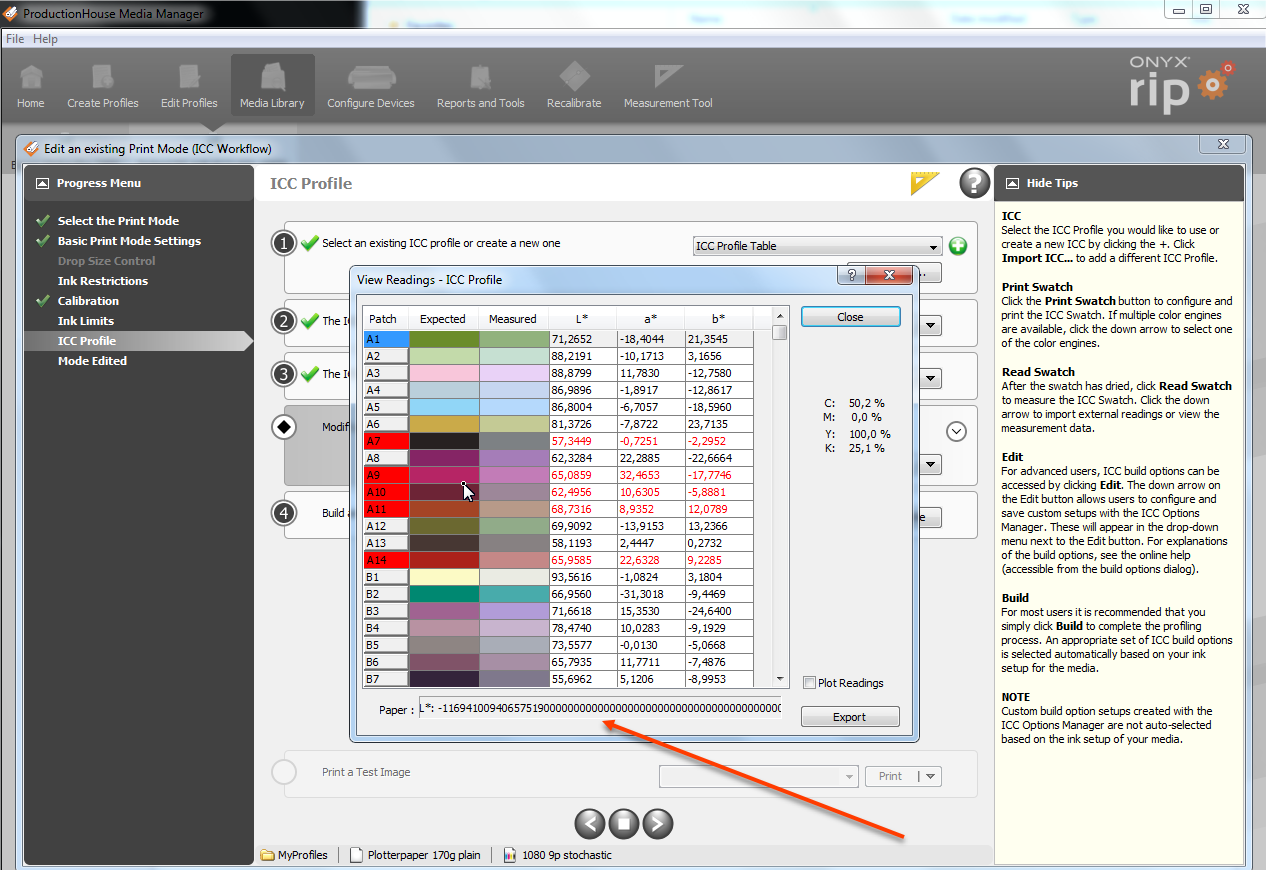This screenshot has width=1266, height=870.
Task: Click the b* value 23,7135 of A6
Action: (719, 424)
